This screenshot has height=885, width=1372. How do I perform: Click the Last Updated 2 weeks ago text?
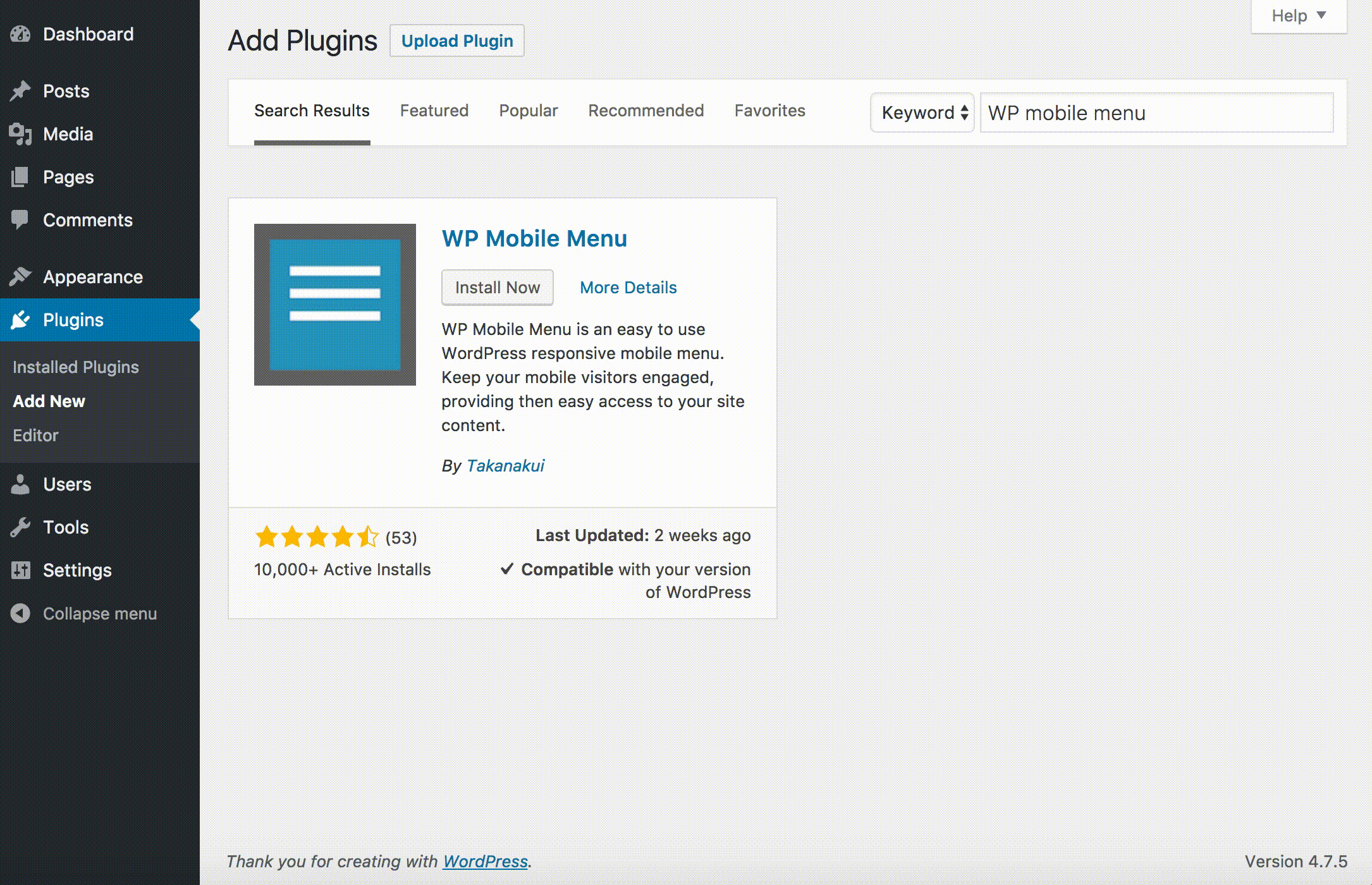tap(643, 535)
